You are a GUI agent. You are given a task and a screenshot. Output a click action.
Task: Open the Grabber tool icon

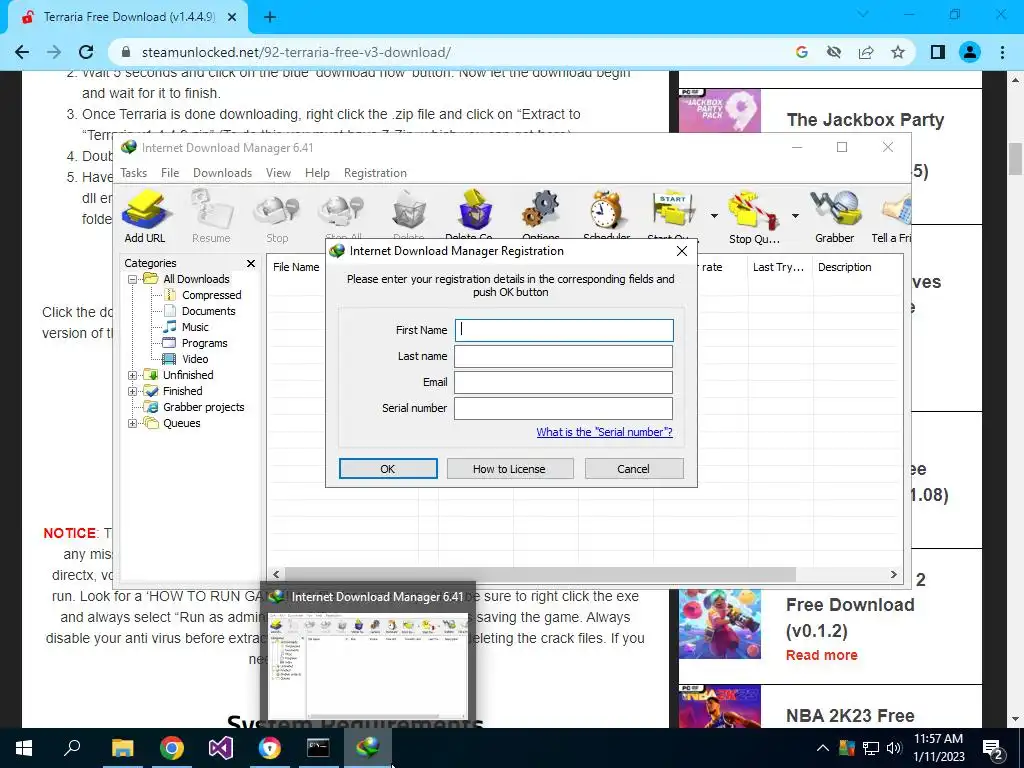click(x=835, y=216)
